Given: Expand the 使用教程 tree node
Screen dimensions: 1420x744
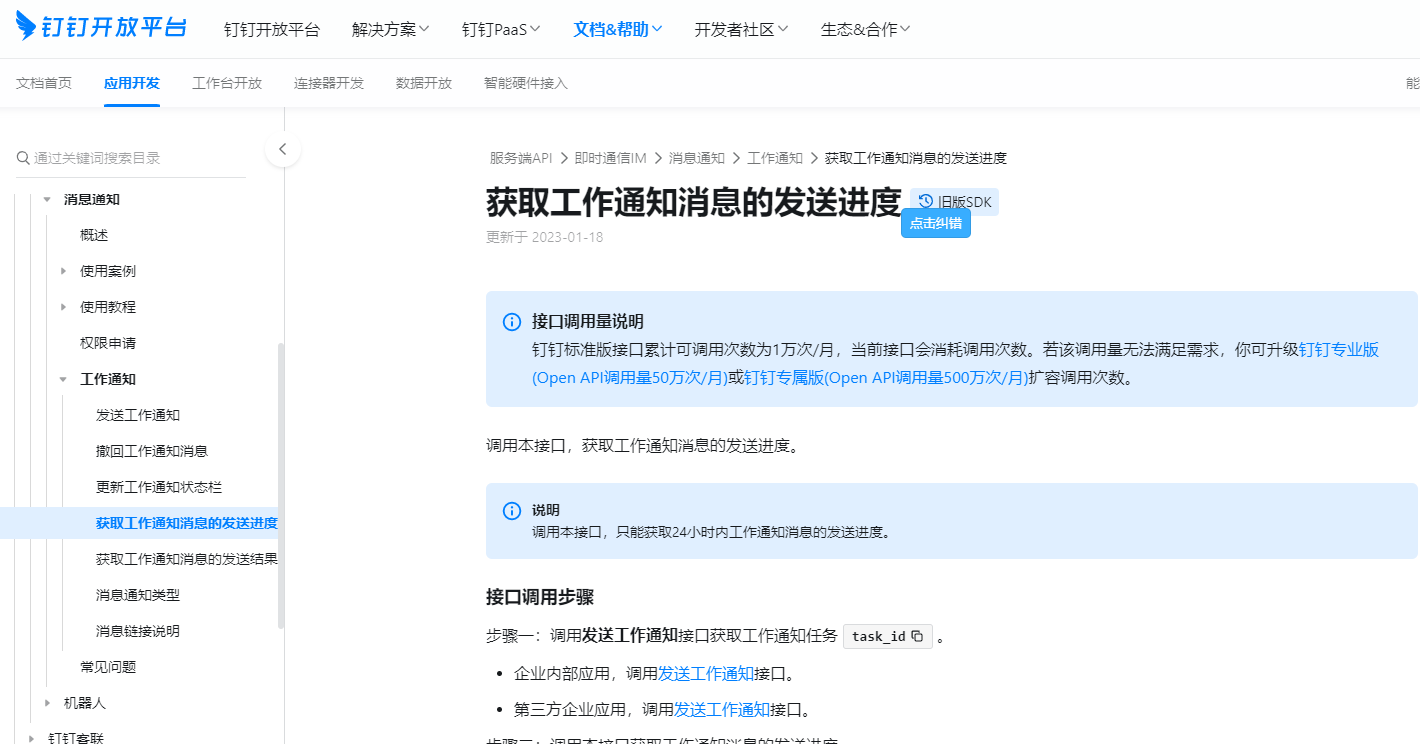Looking at the screenshot, I should (63, 307).
